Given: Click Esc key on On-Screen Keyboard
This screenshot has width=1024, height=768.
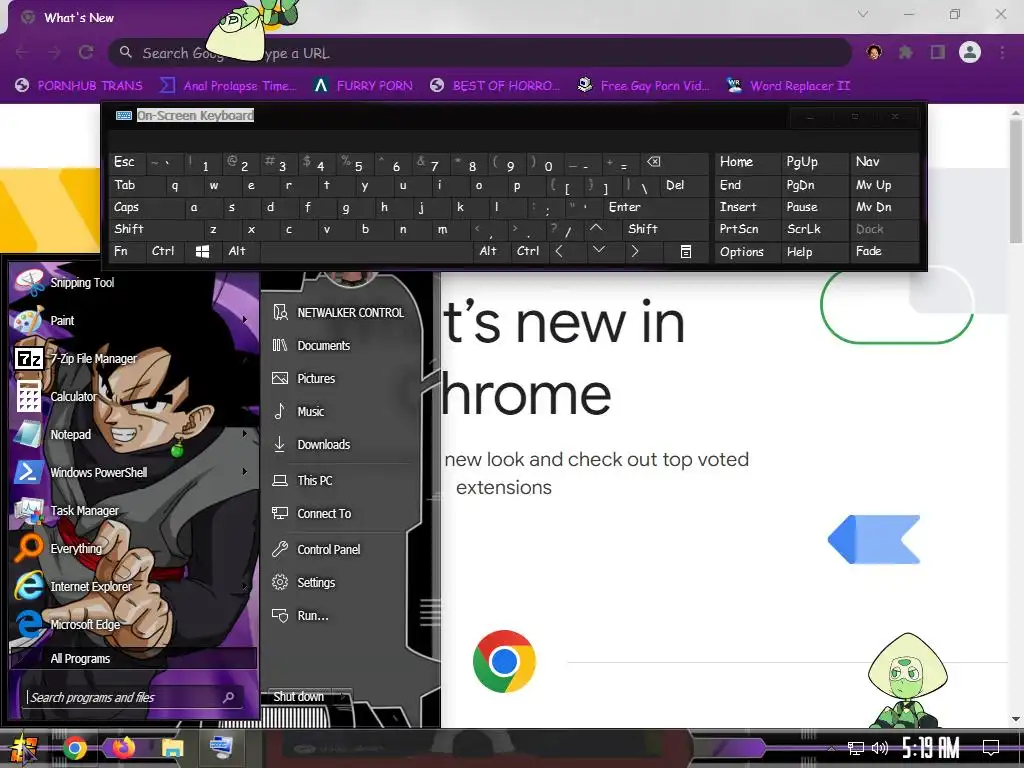Looking at the screenshot, I should (x=126, y=162).
